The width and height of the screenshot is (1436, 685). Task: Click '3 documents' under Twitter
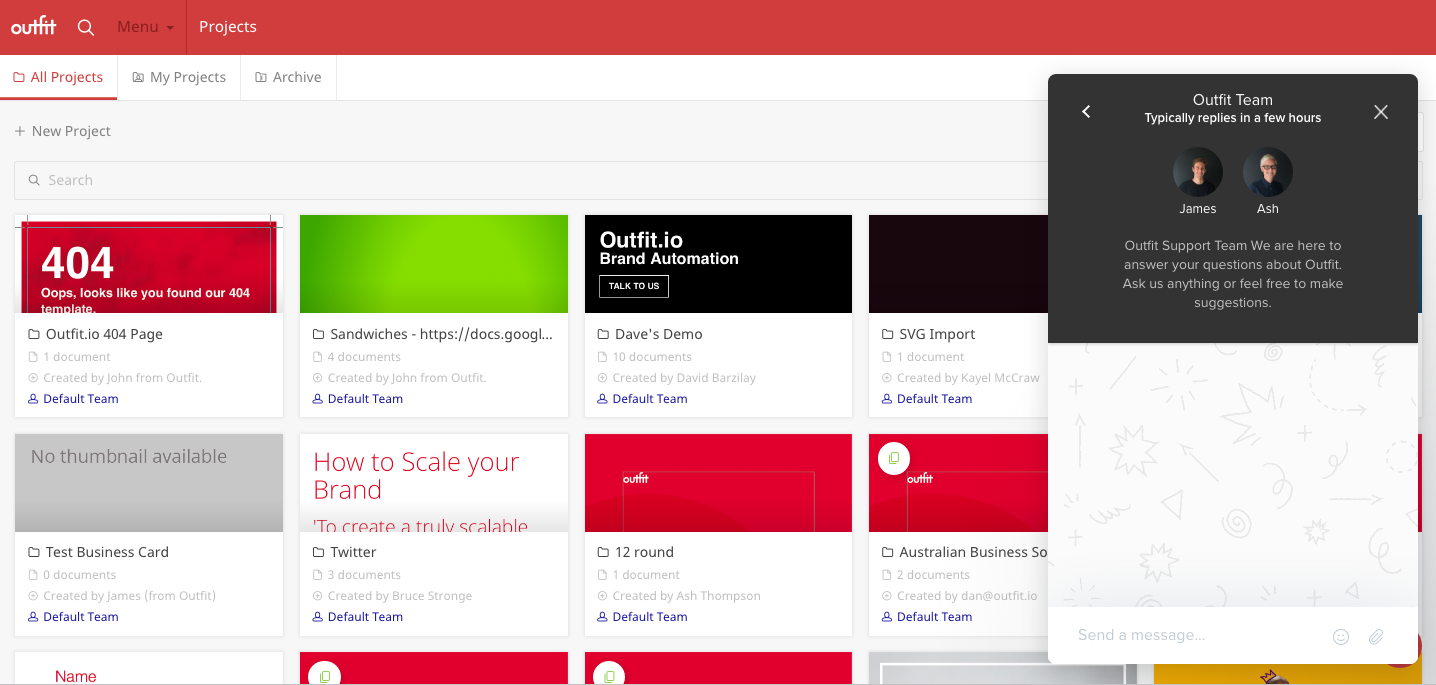click(x=364, y=575)
